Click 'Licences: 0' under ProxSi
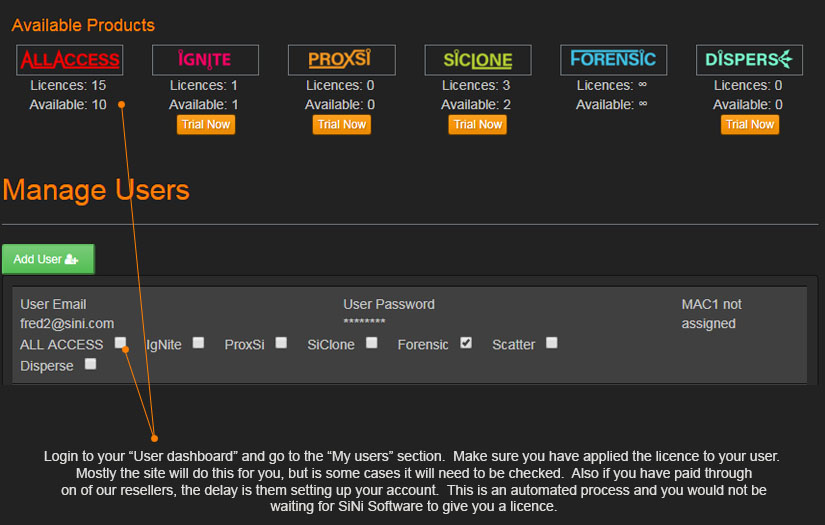The image size is (825, 525). point(340,85)
